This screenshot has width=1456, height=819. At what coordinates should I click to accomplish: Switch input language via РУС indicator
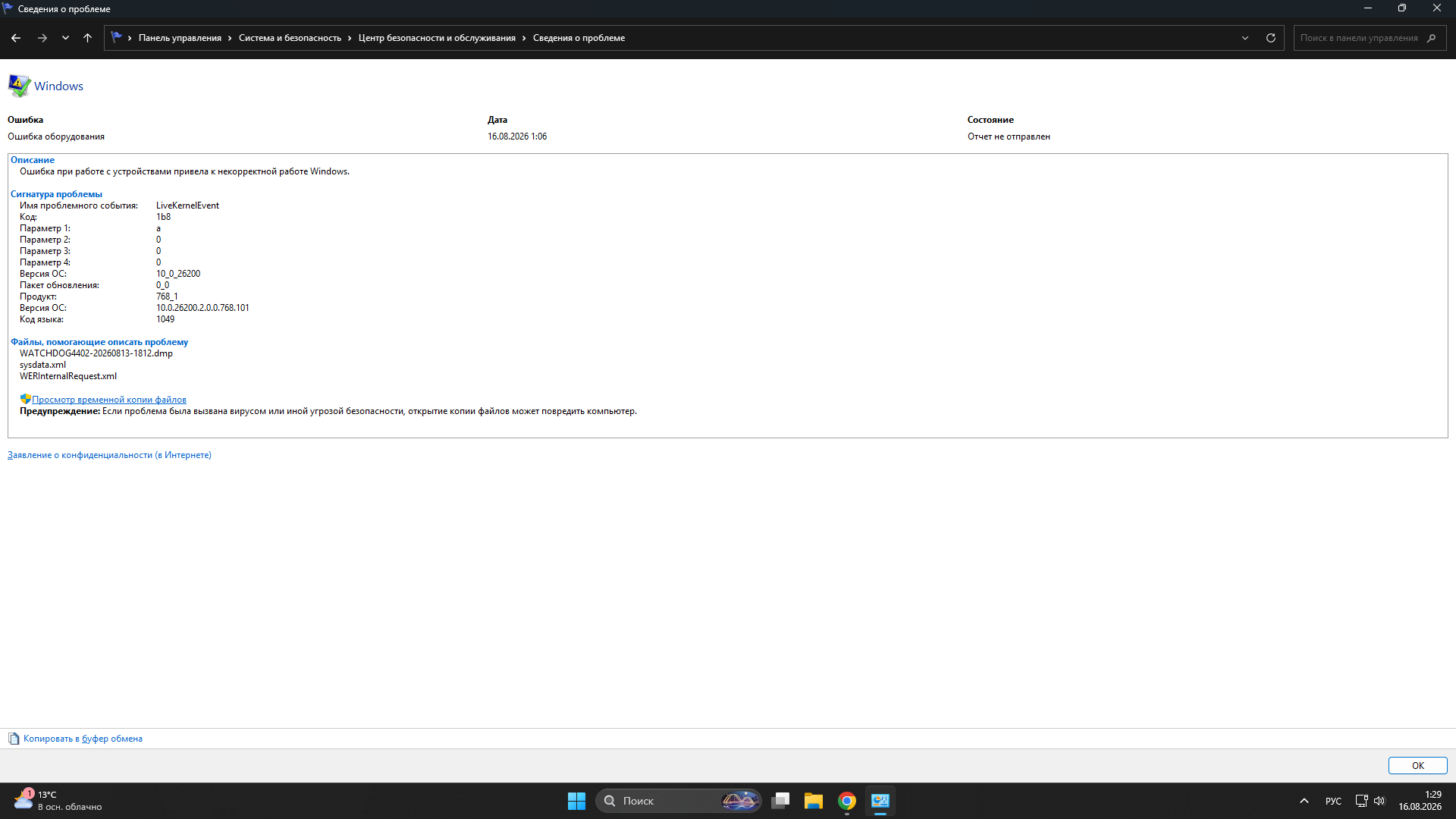tap(1333, 801)
